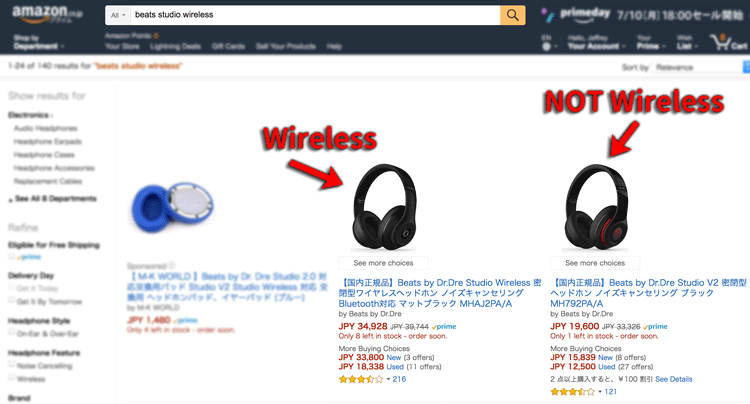Open the All search category dropdown
This screenshot has width=750, height=404.
pyautogui.click(x=118, y=15)
